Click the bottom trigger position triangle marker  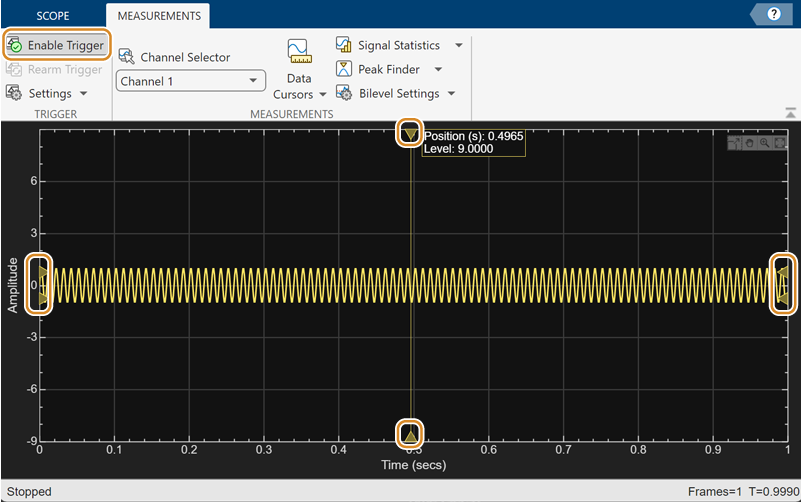410,434
